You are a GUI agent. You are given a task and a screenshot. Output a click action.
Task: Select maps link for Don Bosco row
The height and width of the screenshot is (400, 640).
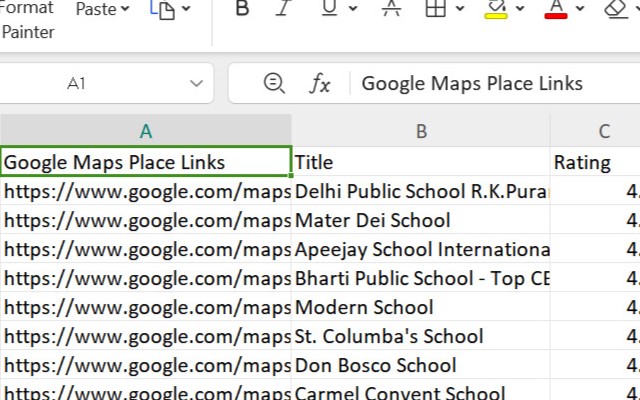146,365
